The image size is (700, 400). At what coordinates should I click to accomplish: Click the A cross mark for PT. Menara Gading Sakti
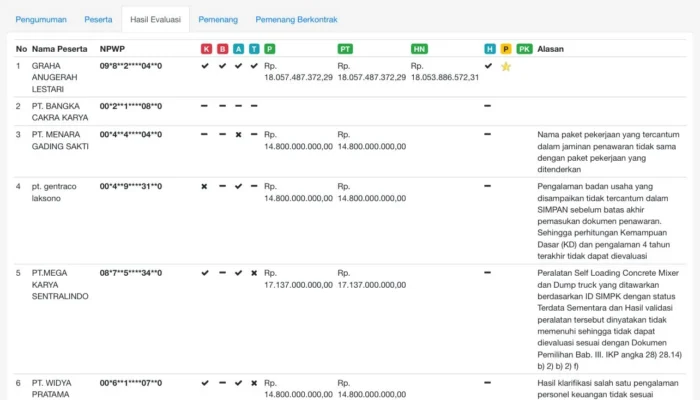[238, 134]
